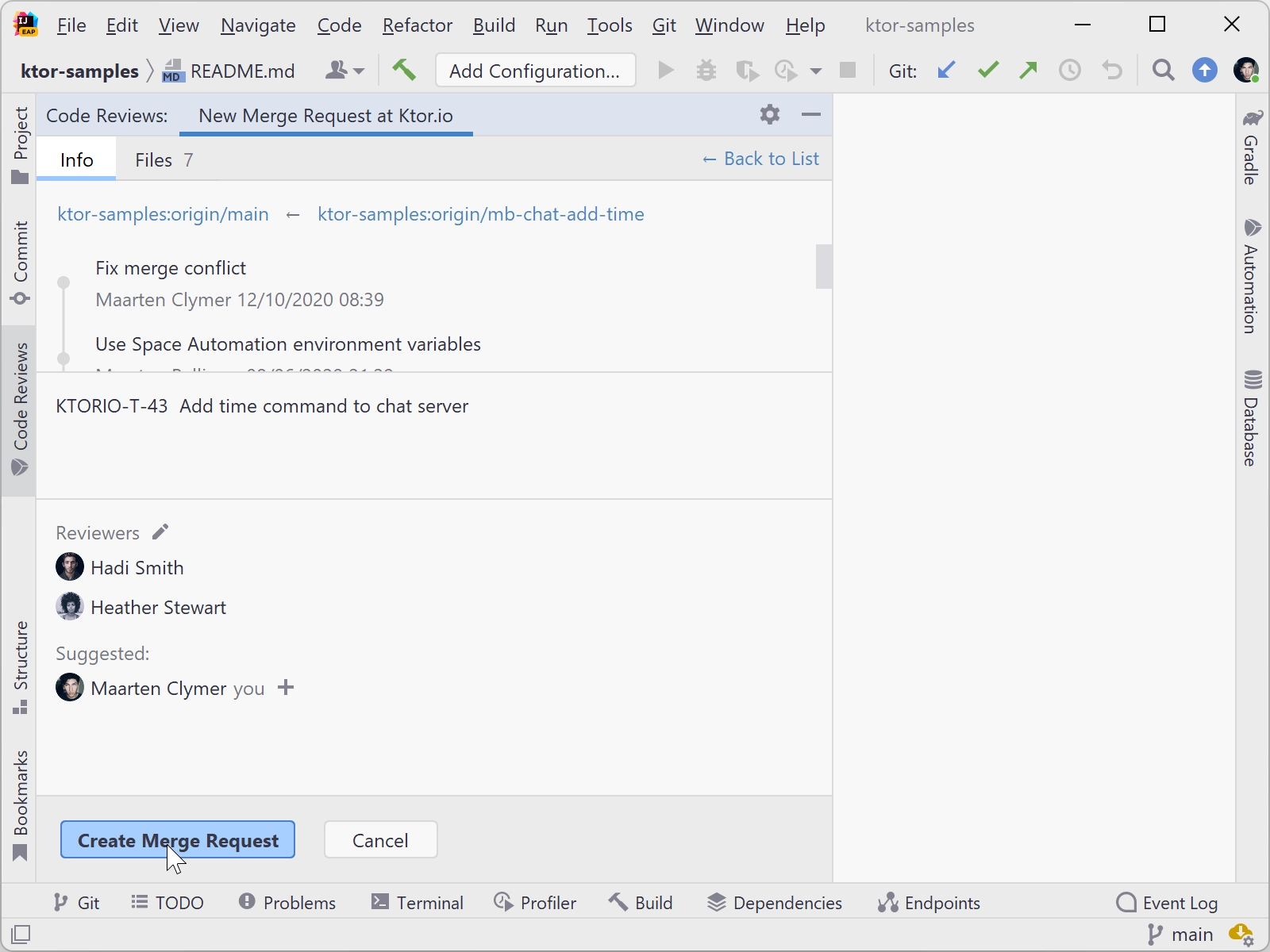The image size is (1270, 952).
Task: Open the Event Log
Action: coord(1167,903)
